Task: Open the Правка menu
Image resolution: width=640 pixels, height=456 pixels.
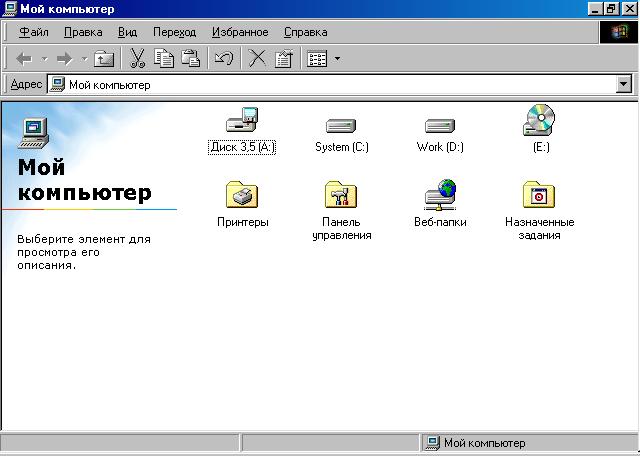Action: click(83, 32)
